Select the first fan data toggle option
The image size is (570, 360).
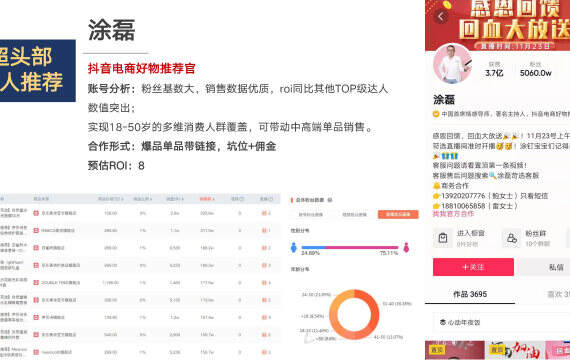311,215
